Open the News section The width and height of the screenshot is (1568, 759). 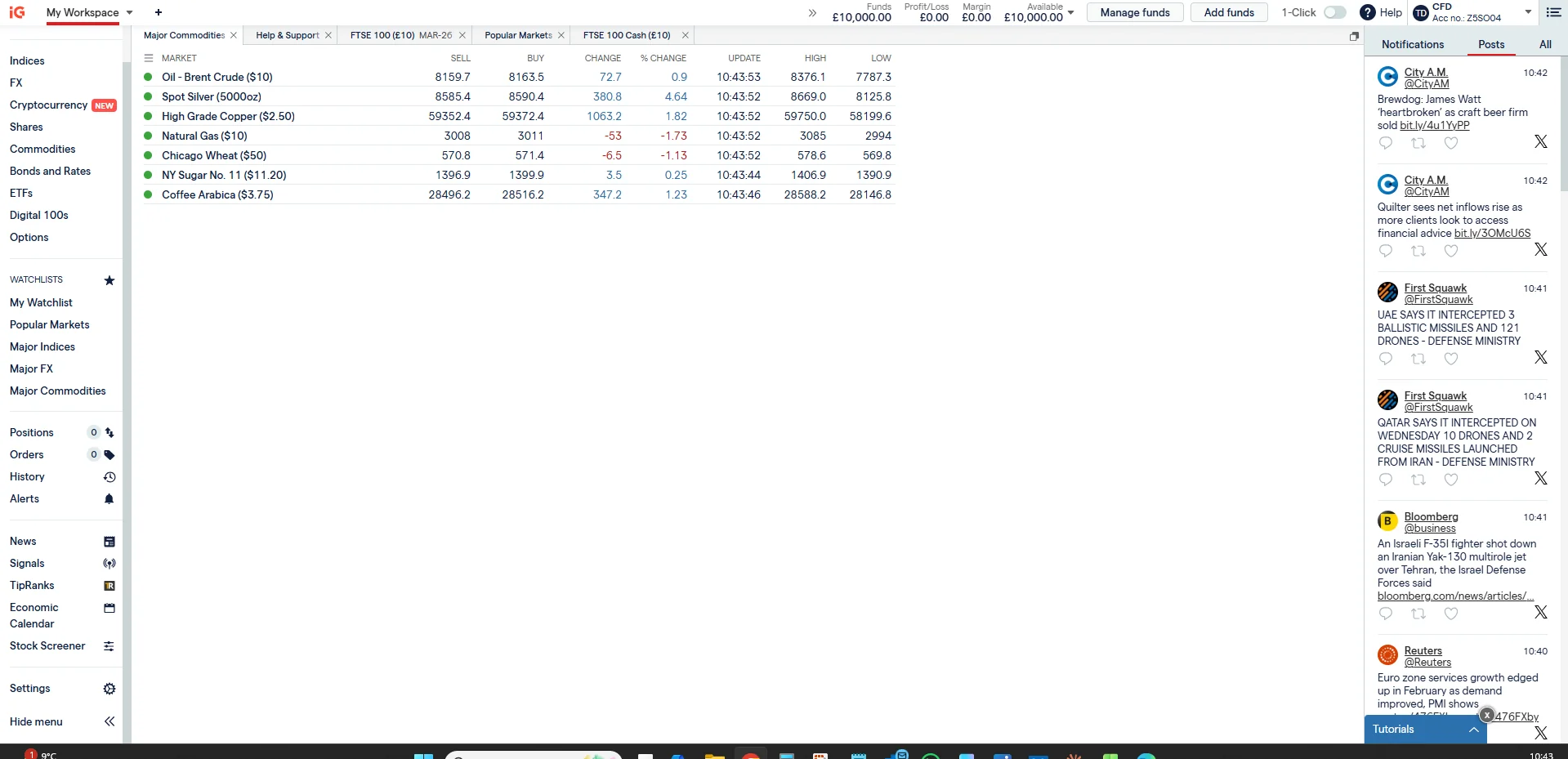click(24, 541)
